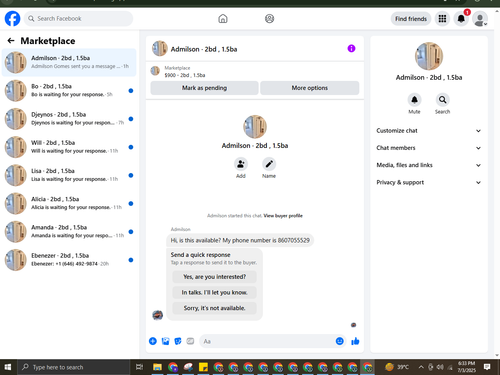Expand Privacy & support section
This screenshot has width=500, height=375.
point(429,182)
